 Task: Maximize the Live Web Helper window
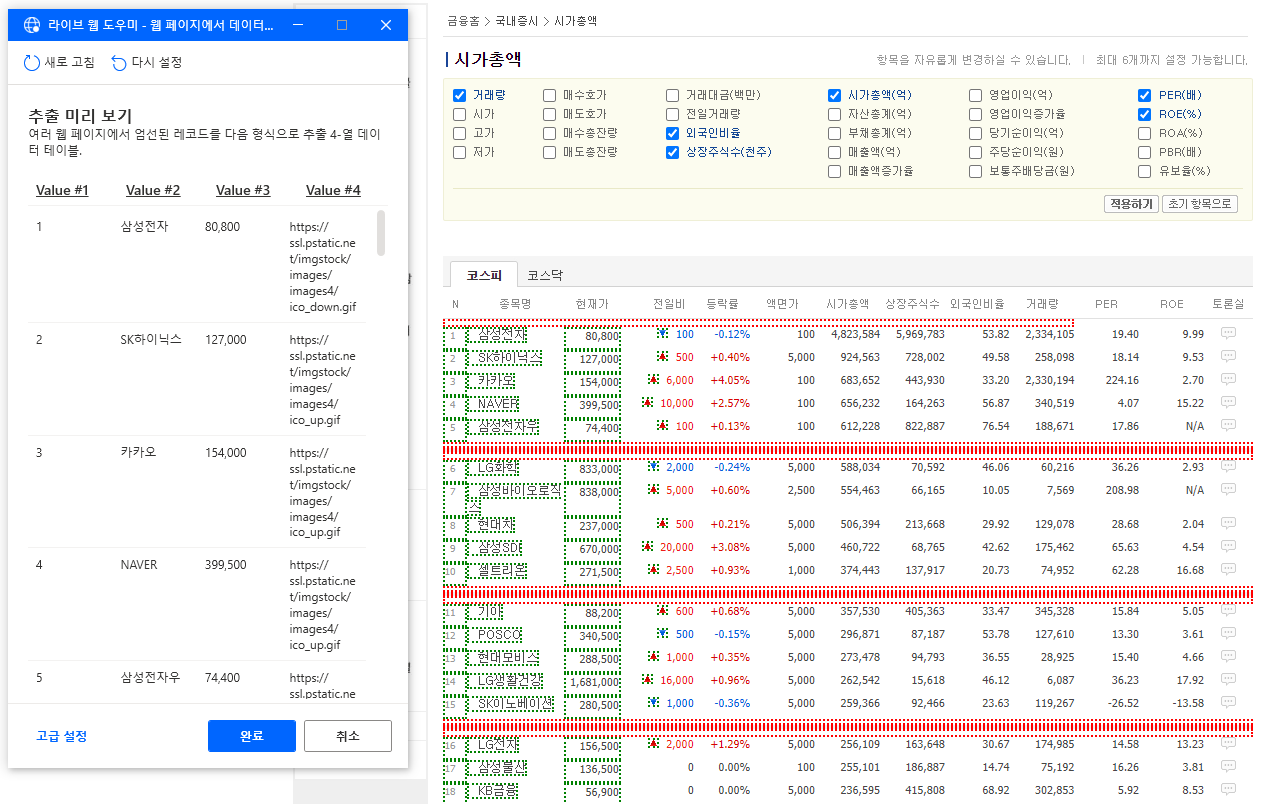coord(342,25)
